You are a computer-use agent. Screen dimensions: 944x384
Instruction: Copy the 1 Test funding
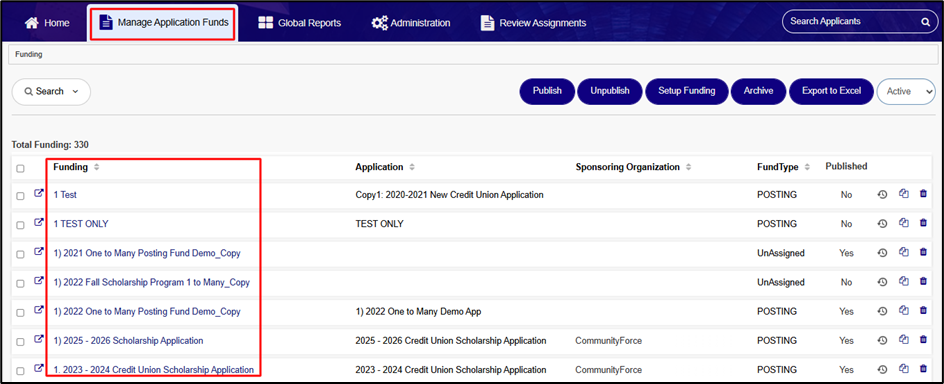903,194
